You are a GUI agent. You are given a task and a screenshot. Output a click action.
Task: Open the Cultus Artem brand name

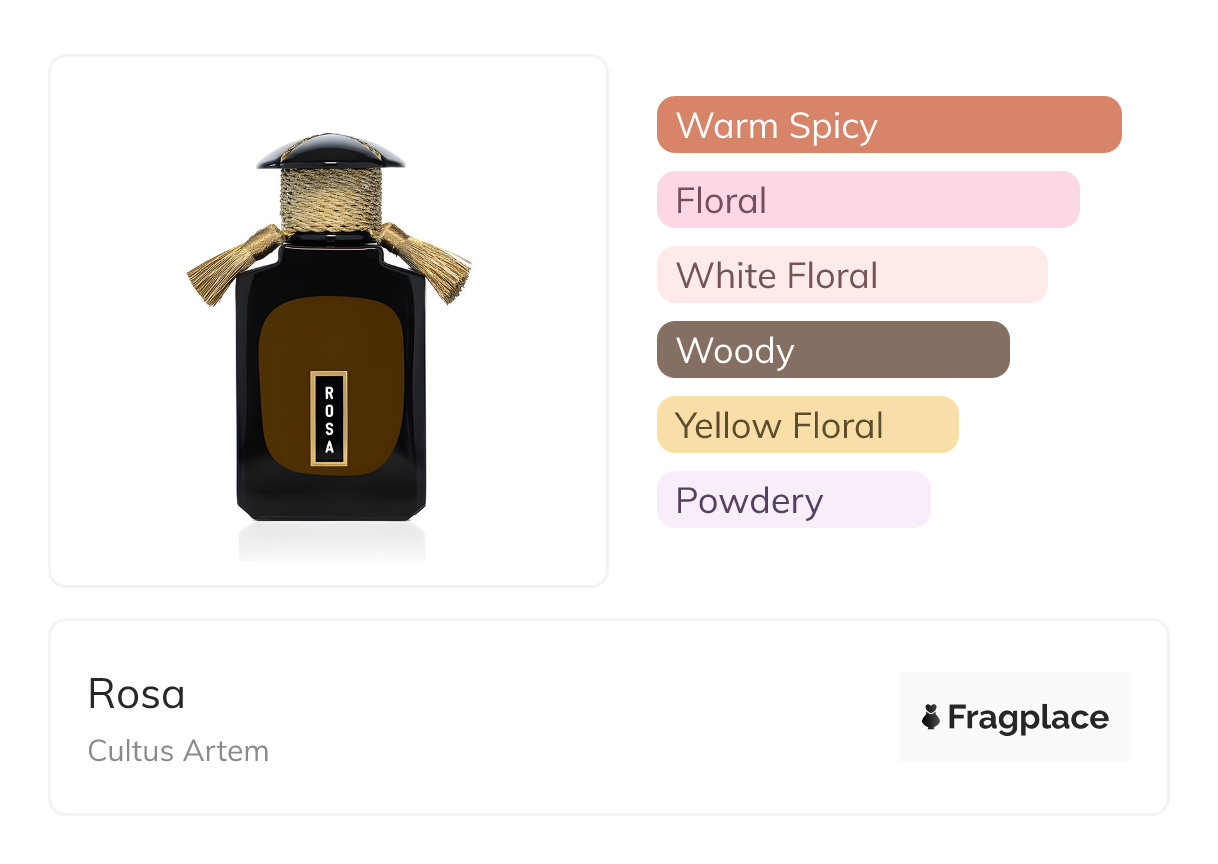point(178,751)
